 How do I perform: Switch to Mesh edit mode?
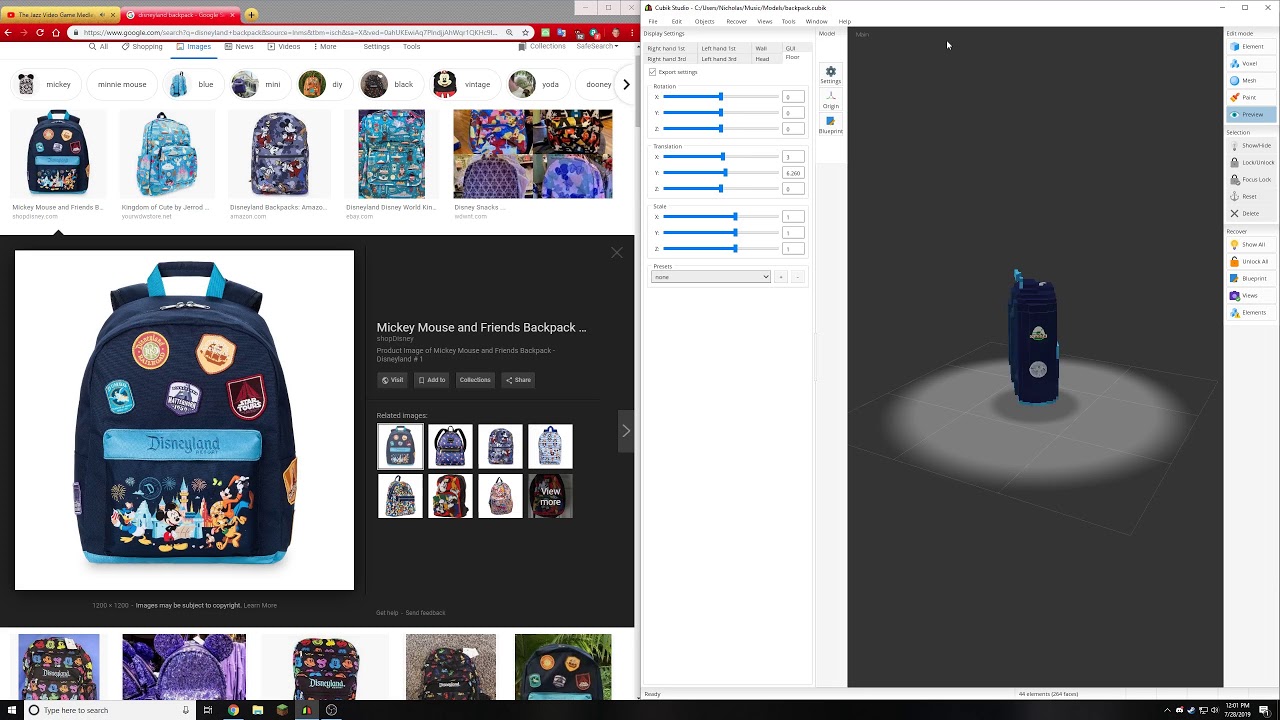pyautogui.click(x=1251, y=81)
